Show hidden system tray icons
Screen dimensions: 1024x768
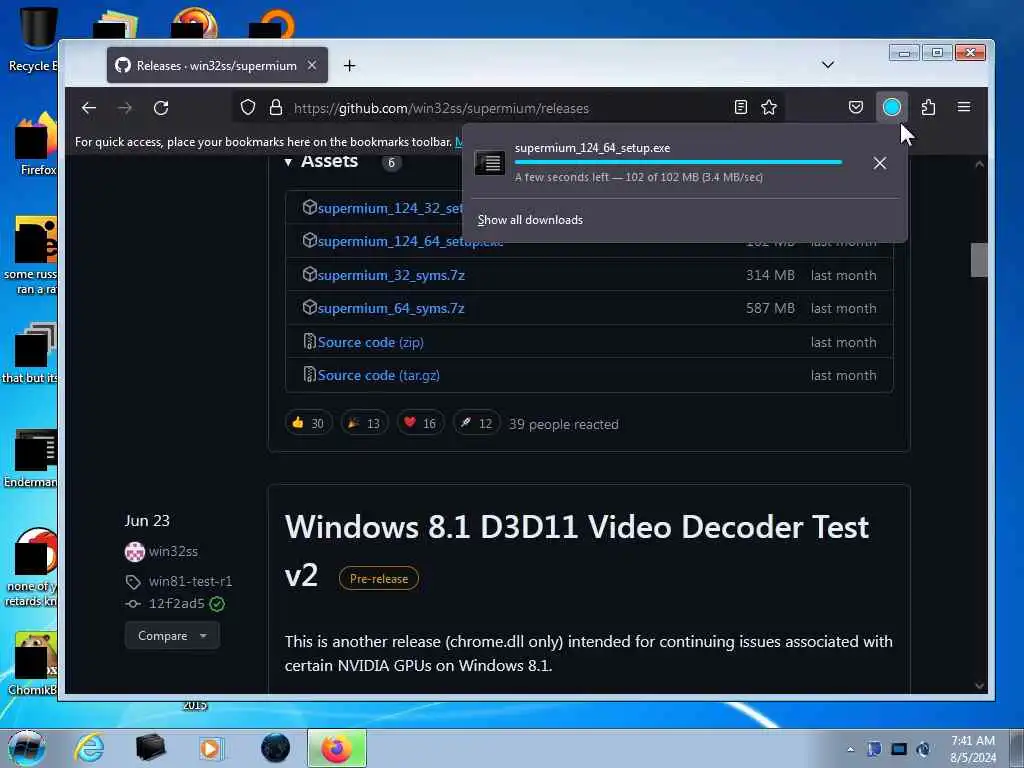click(850, 749)
